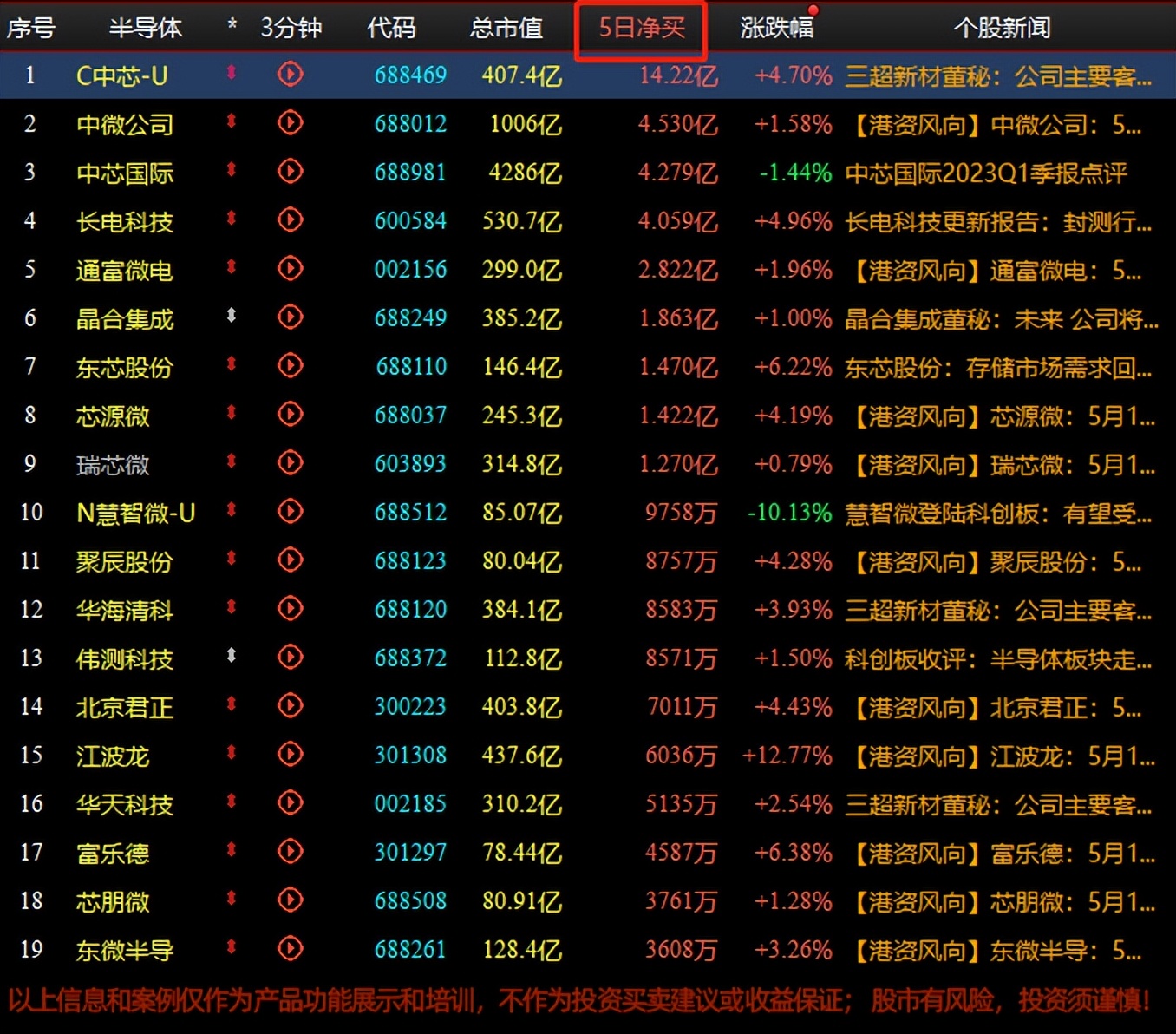Open the 3分钟 play icon for 北京君正
Screen dimensions: 1176x1034
tap(290, 706)
